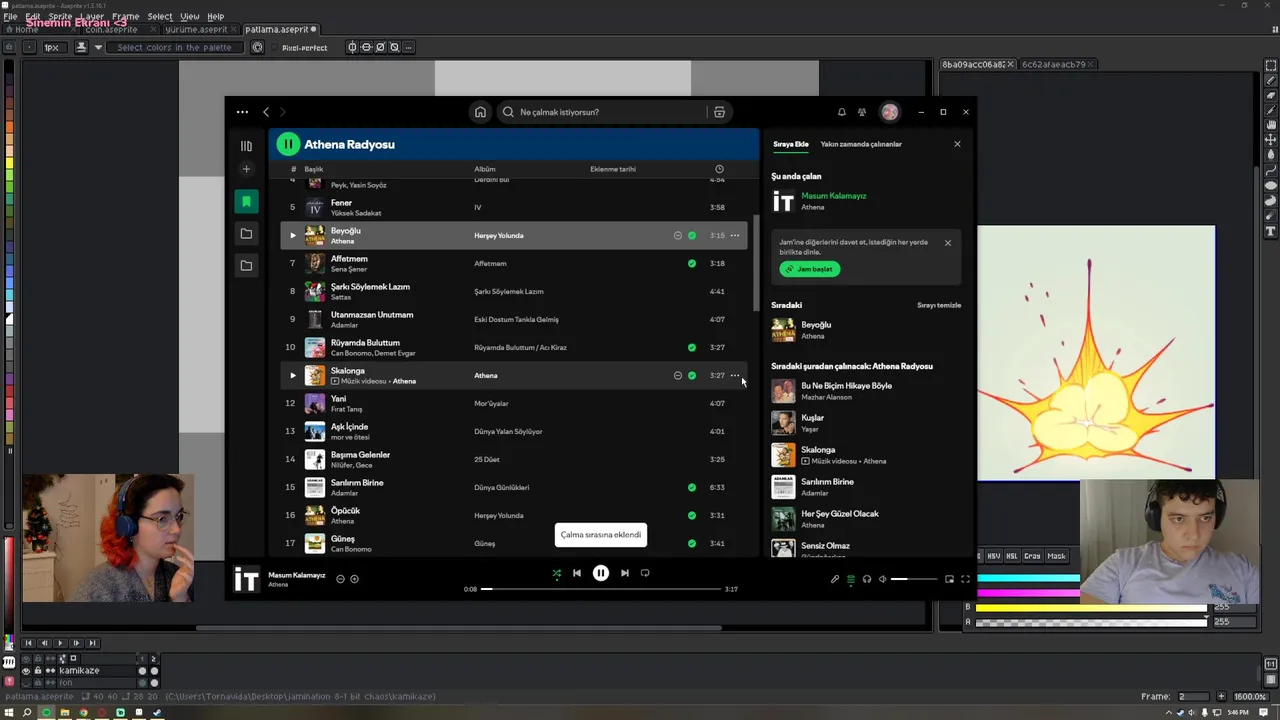Open the Spotify mini player icon
The height and width of the screenshot is (720, 1280).
[x=949, y=579]
